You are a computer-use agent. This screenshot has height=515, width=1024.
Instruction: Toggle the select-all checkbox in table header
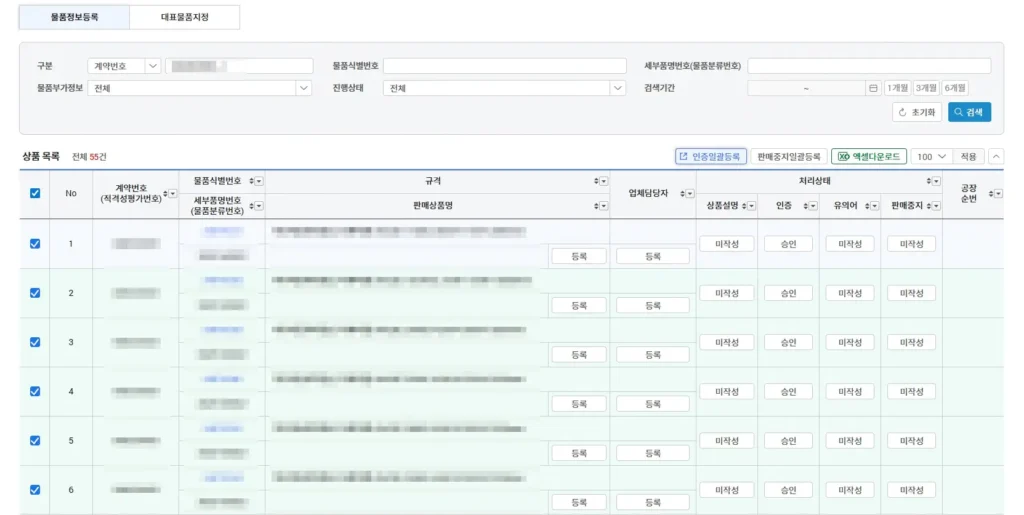(35, 193)
